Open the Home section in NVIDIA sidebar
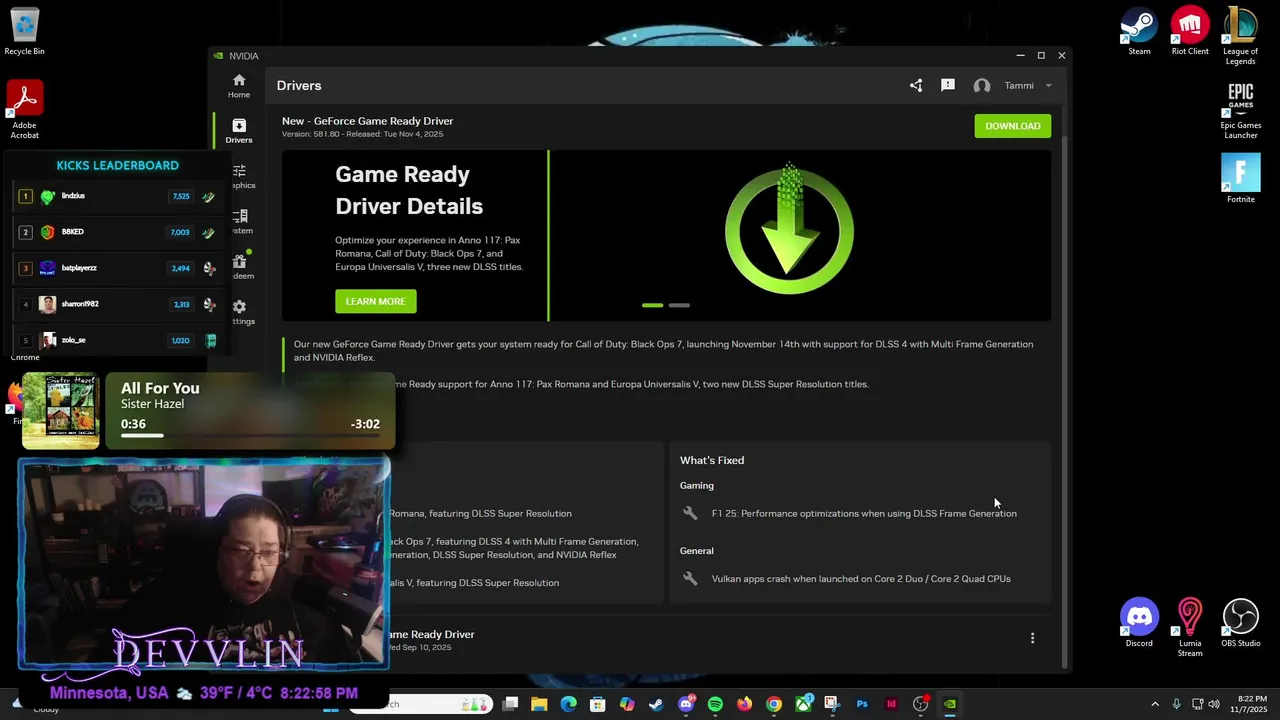 coord(238,86)
